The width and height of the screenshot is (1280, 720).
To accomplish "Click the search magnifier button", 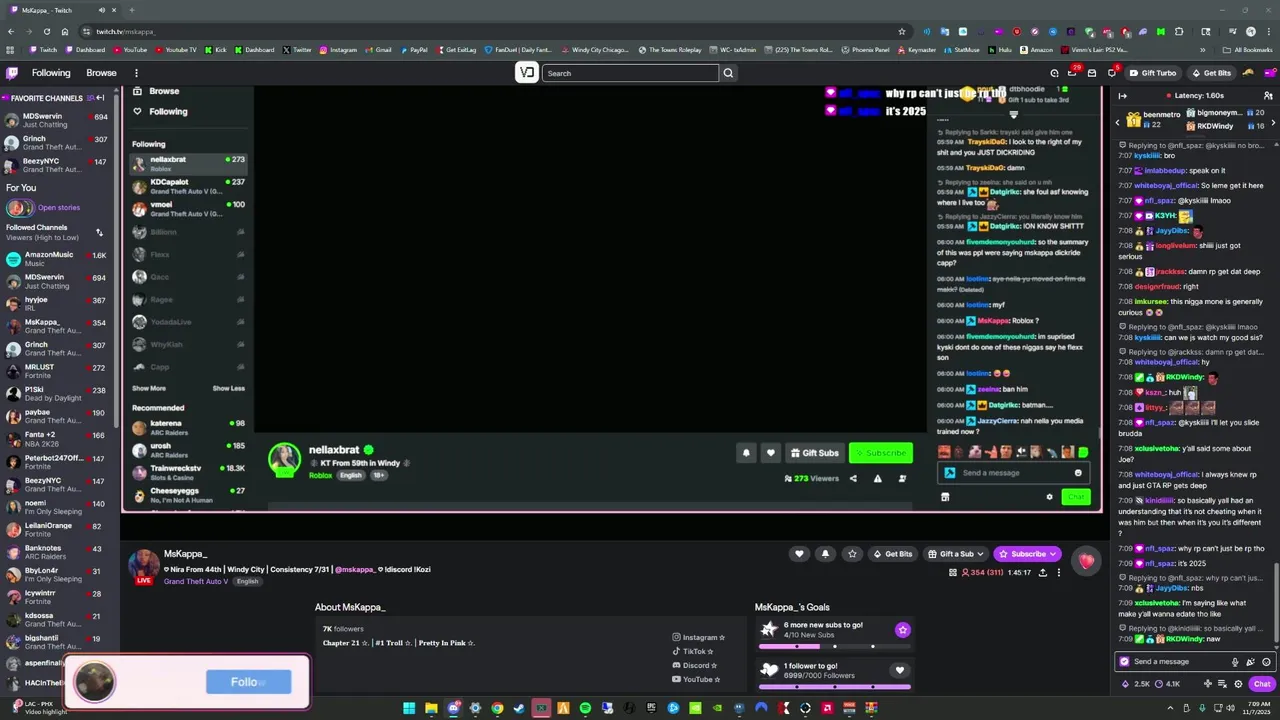I will (x=728, y=73).
